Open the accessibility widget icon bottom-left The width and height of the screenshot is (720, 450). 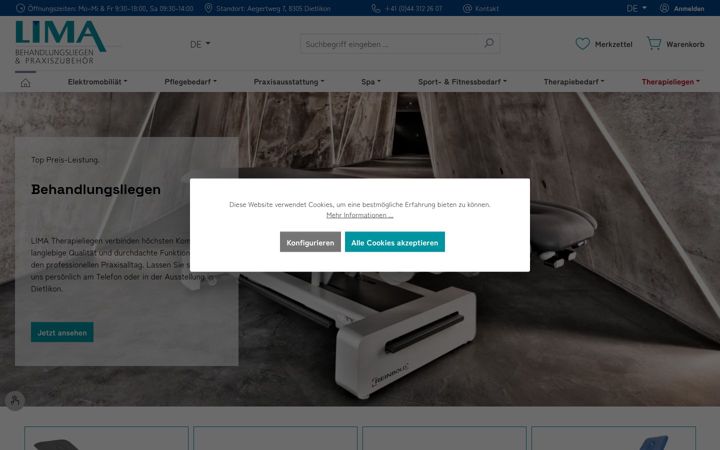pyautogui.click(x=15, y=401)
